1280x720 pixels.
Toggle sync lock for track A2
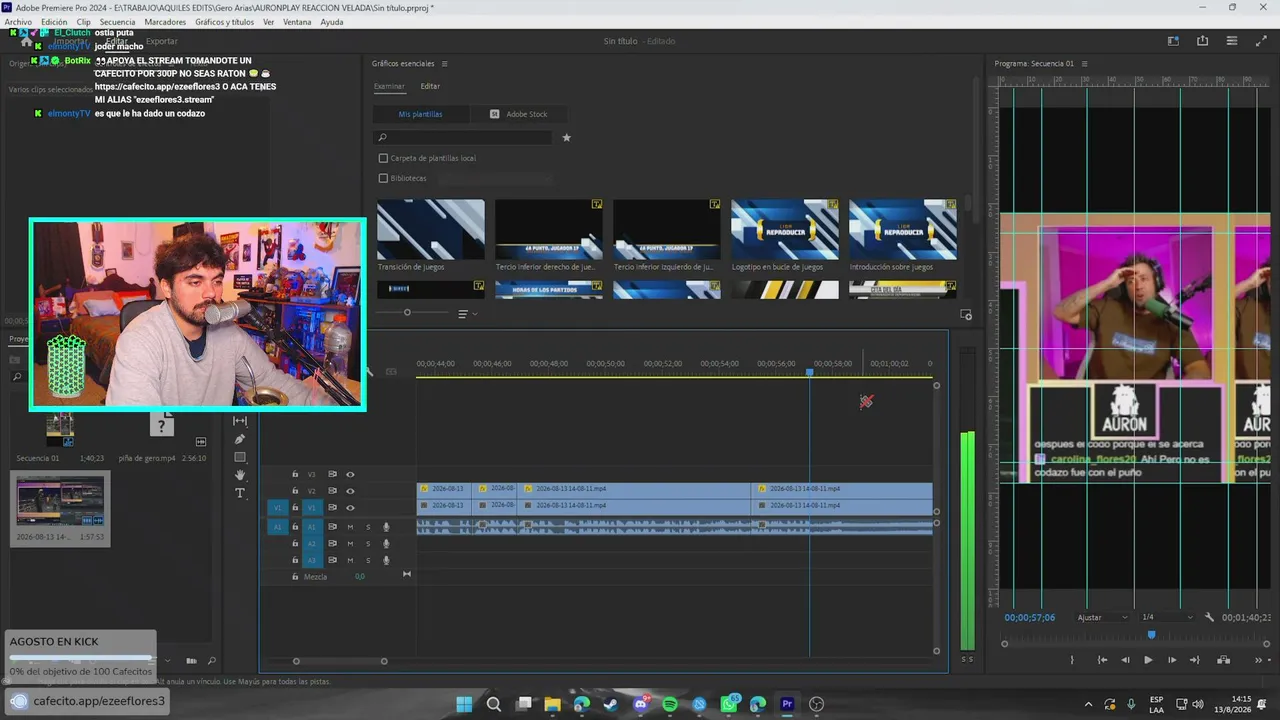[x=332, y=543]
